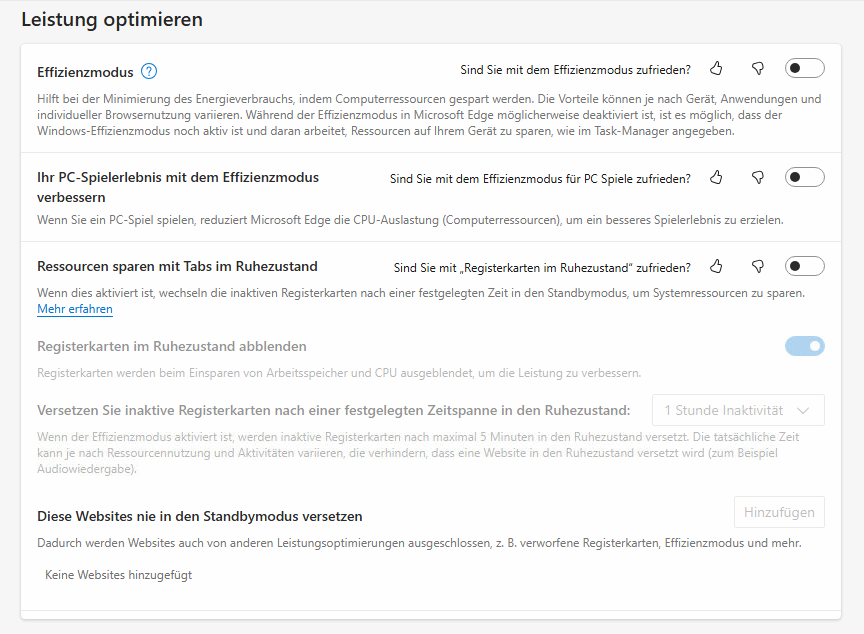Click thumbs up for PC Spiele Effizienzmodus
Image resolution: width=864 pixels, height=634 pixels.
click(716, 178)
